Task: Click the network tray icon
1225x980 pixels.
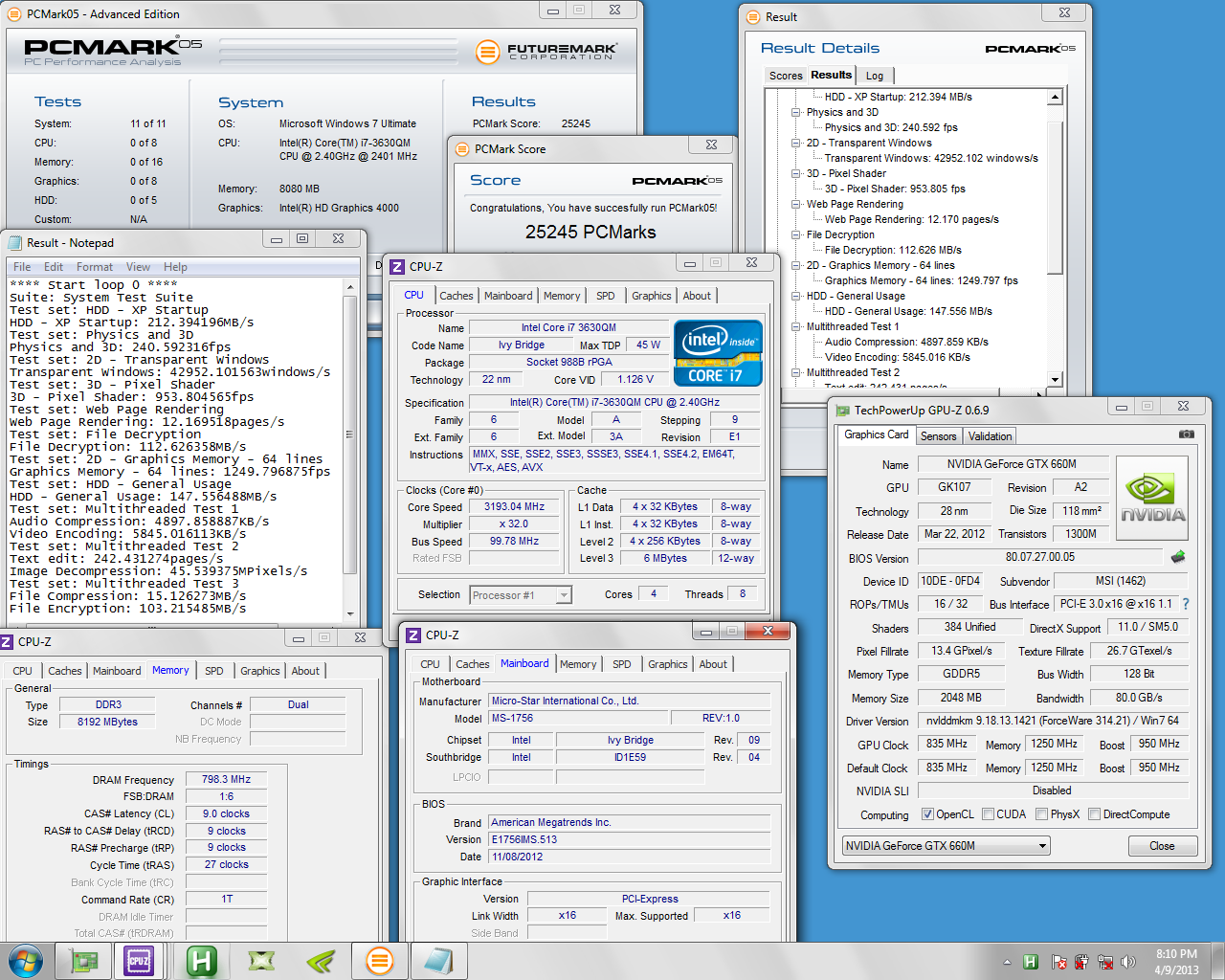Action: 1105,962
